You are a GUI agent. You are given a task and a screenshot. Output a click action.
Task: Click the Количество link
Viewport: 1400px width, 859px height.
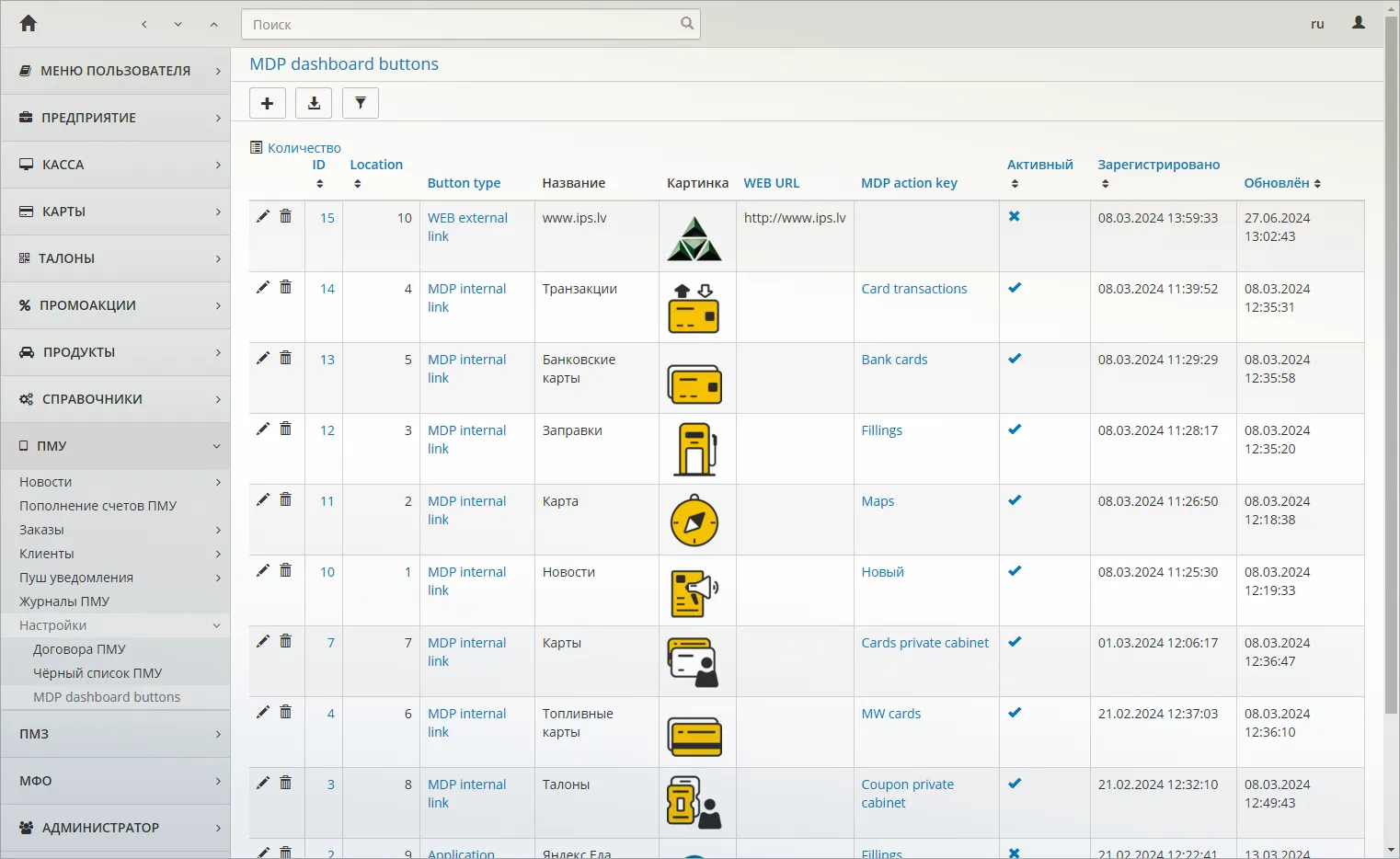click(304, 148)
